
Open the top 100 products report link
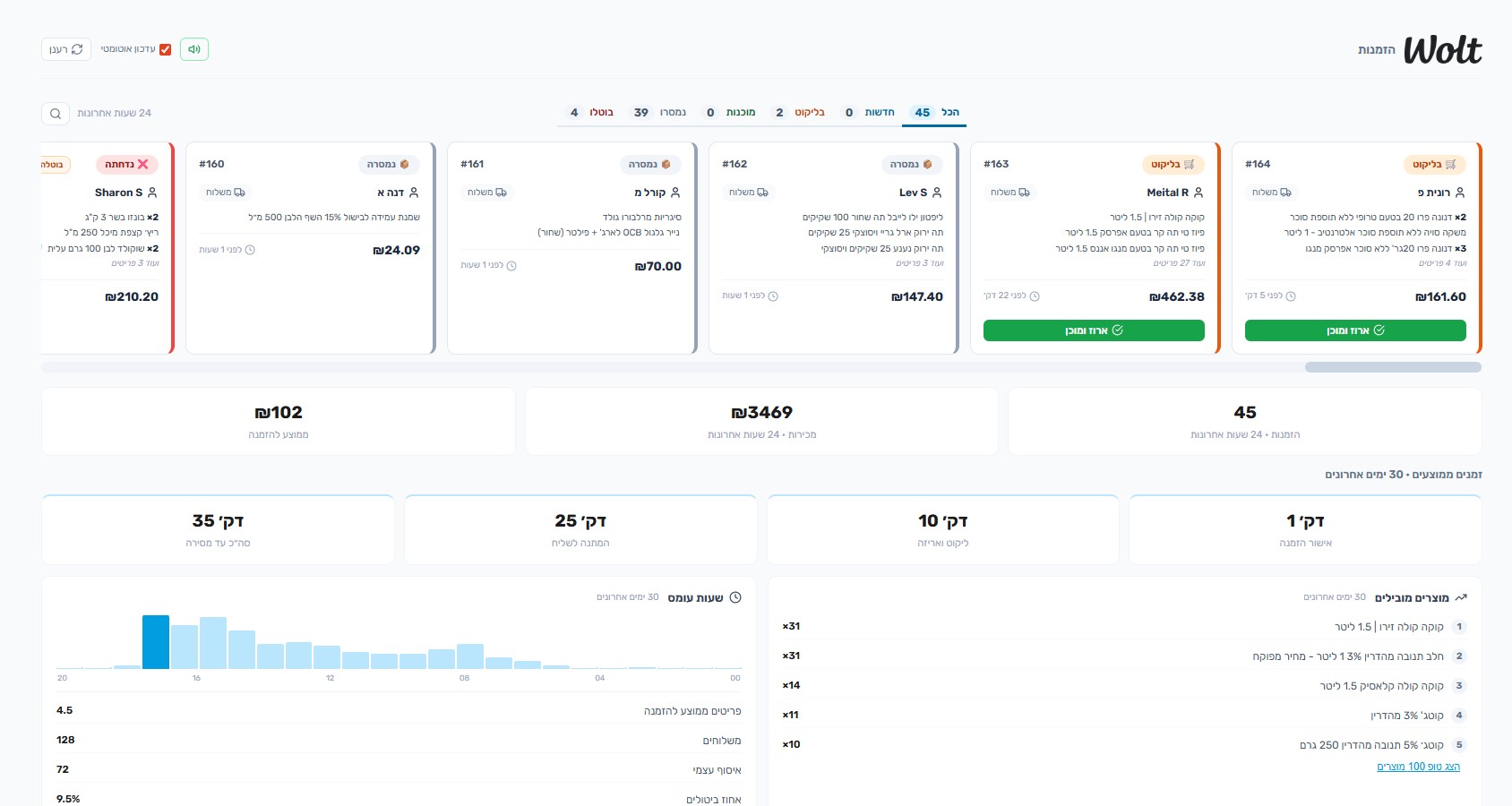pos(1418,767)
